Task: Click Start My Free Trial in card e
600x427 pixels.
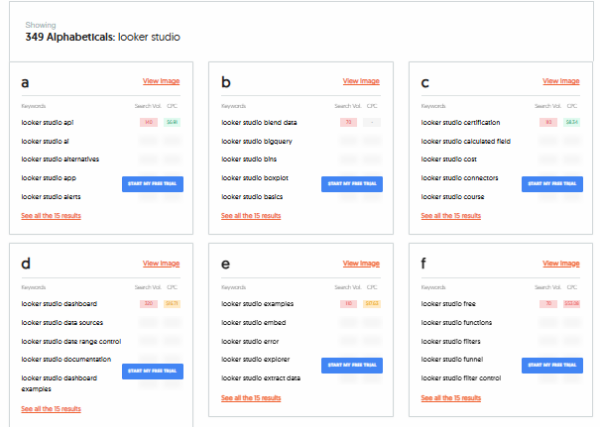Action: (352, 365)
